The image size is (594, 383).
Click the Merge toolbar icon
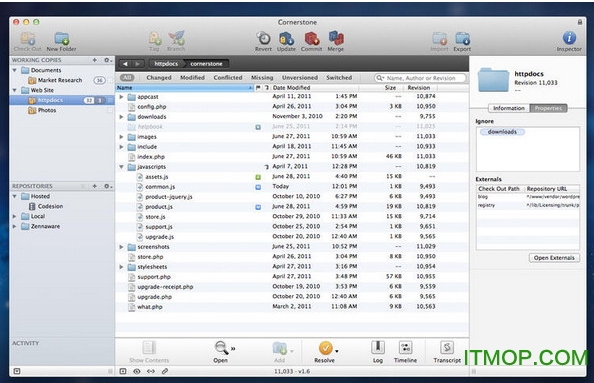tap(336, 39)
